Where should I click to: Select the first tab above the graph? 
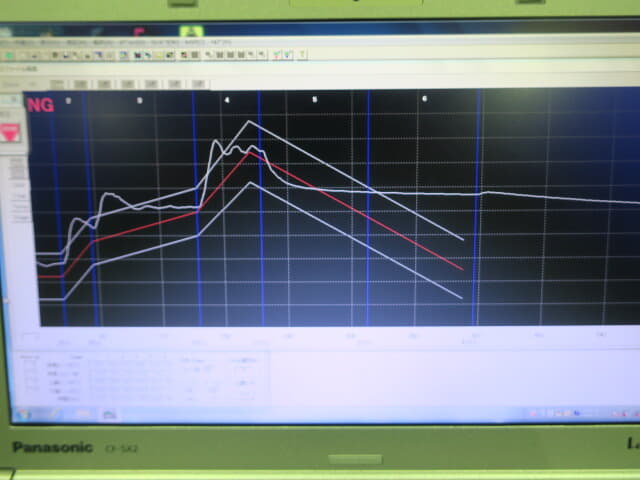(57, 84)
